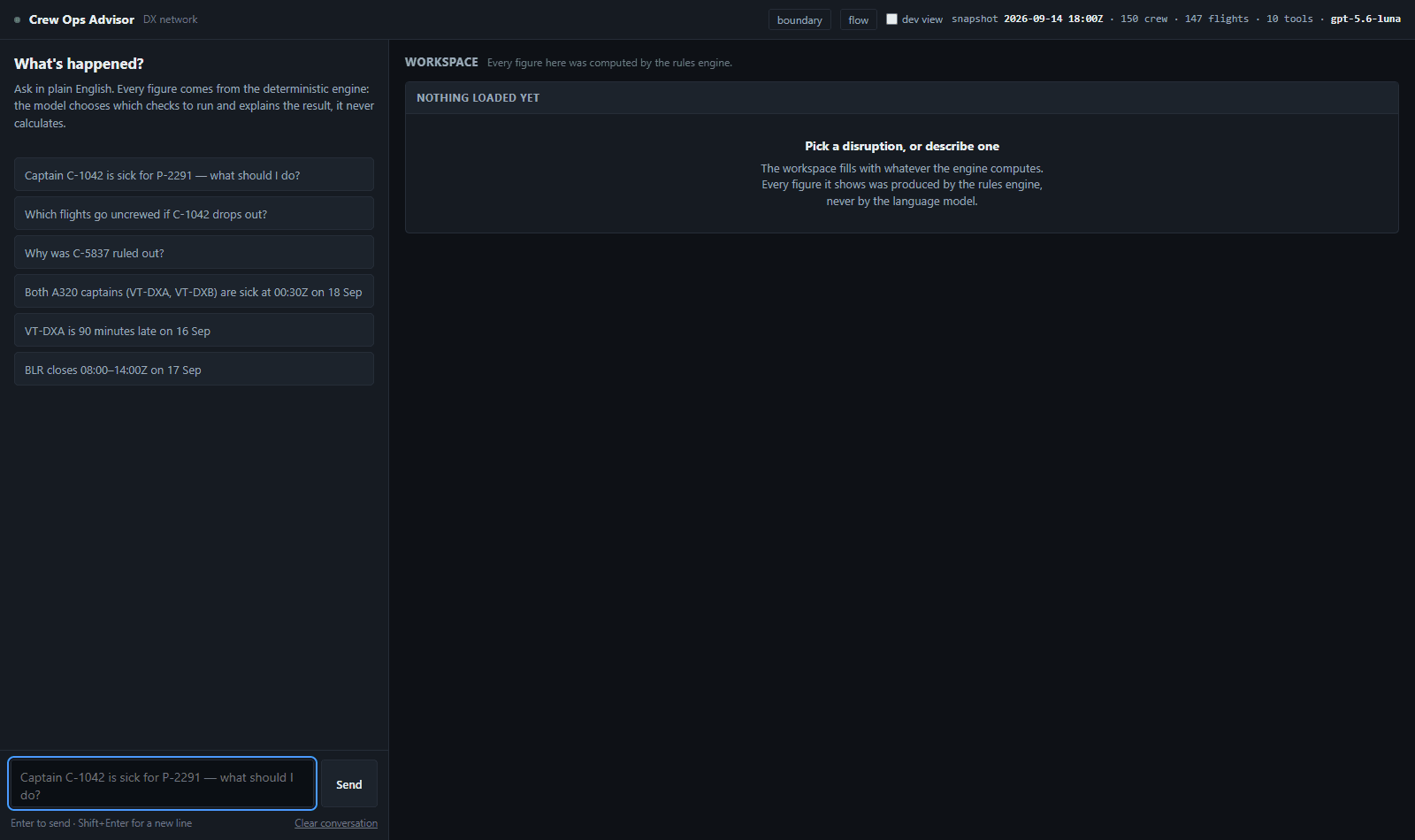Choose 'VT-DXA is 90 minutes late' scenario
The image size is (1415, 840).
[194, 330]
